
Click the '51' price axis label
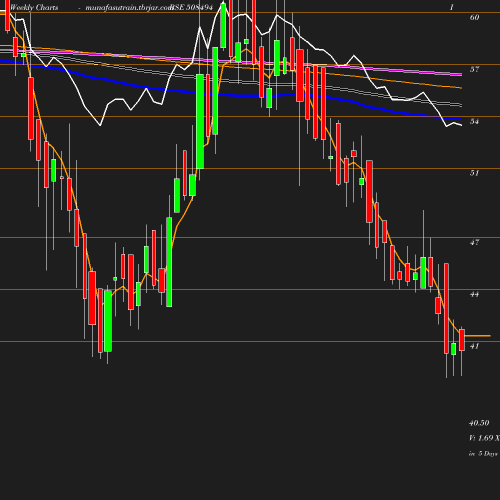[474, 173]
